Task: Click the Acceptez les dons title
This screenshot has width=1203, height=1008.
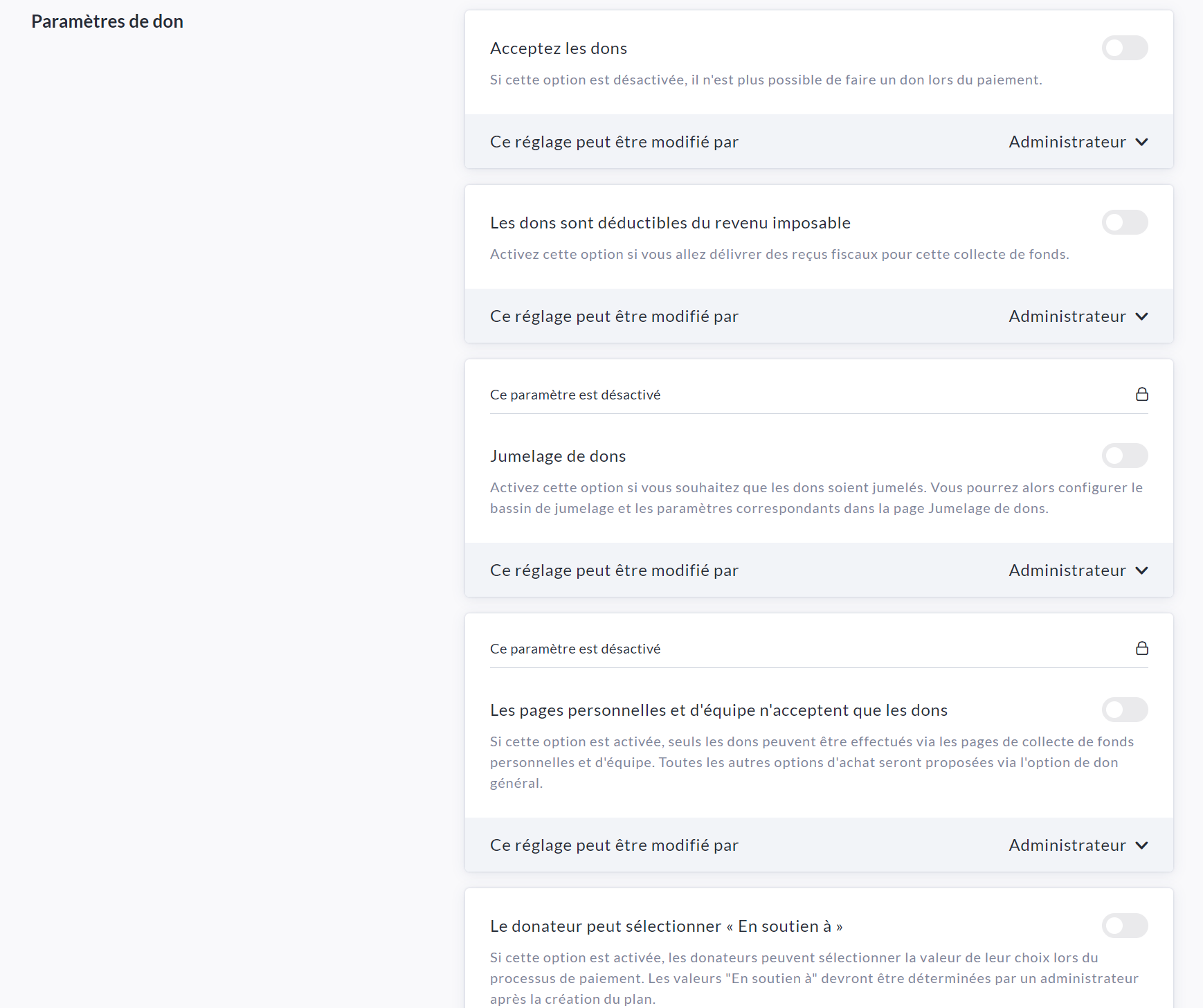Action: point(558,48)
